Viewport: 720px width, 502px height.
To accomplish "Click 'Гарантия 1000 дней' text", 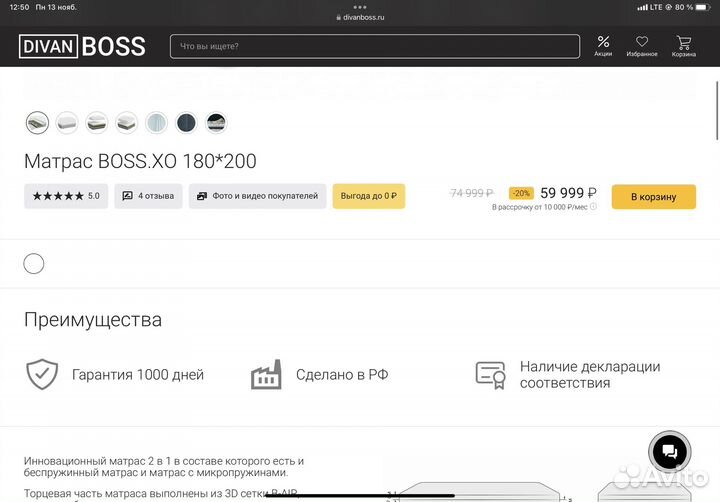I will pyautogui.click(x=138, y=375).
